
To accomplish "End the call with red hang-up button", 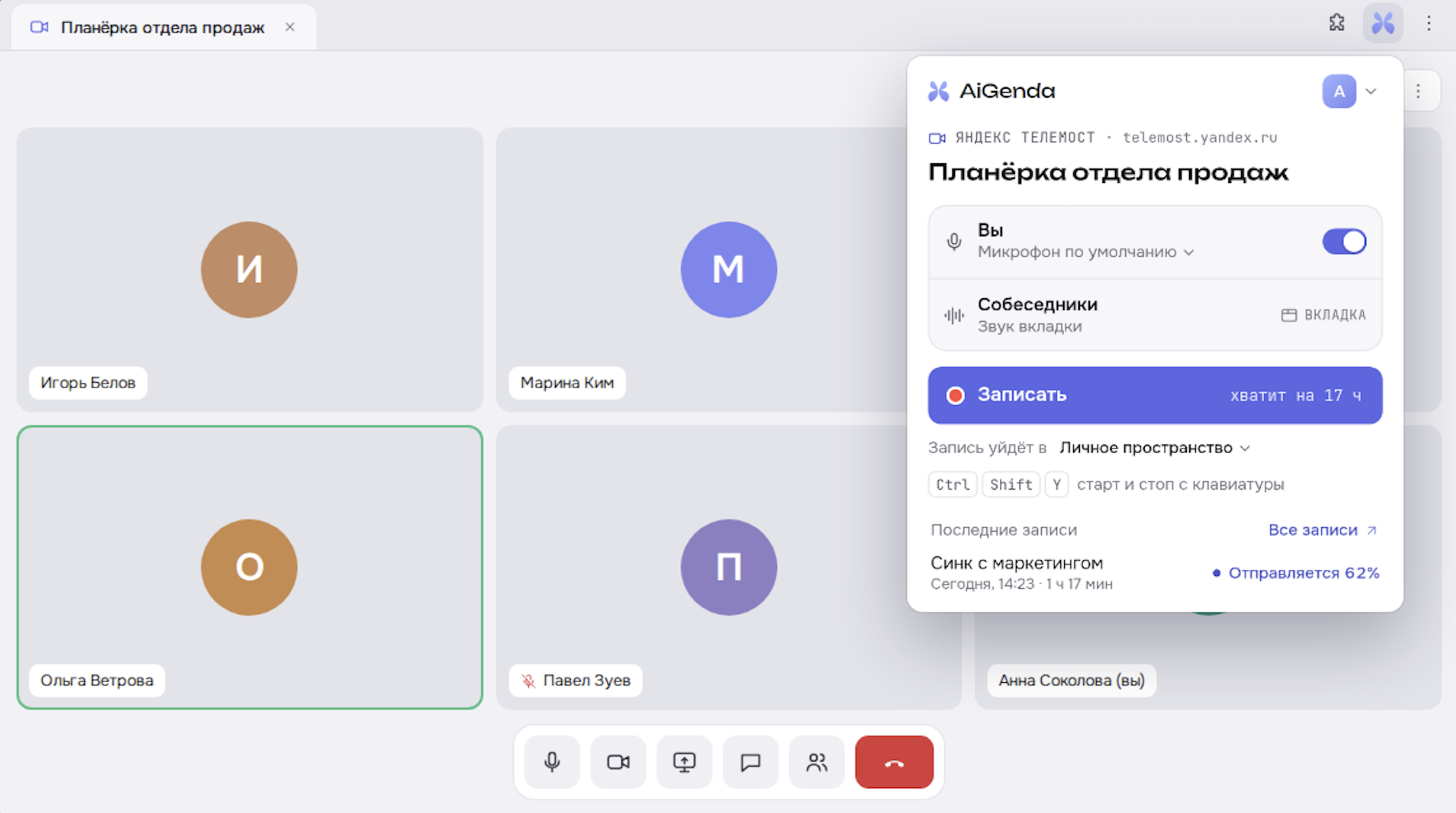I will click(x=894, y=762).
